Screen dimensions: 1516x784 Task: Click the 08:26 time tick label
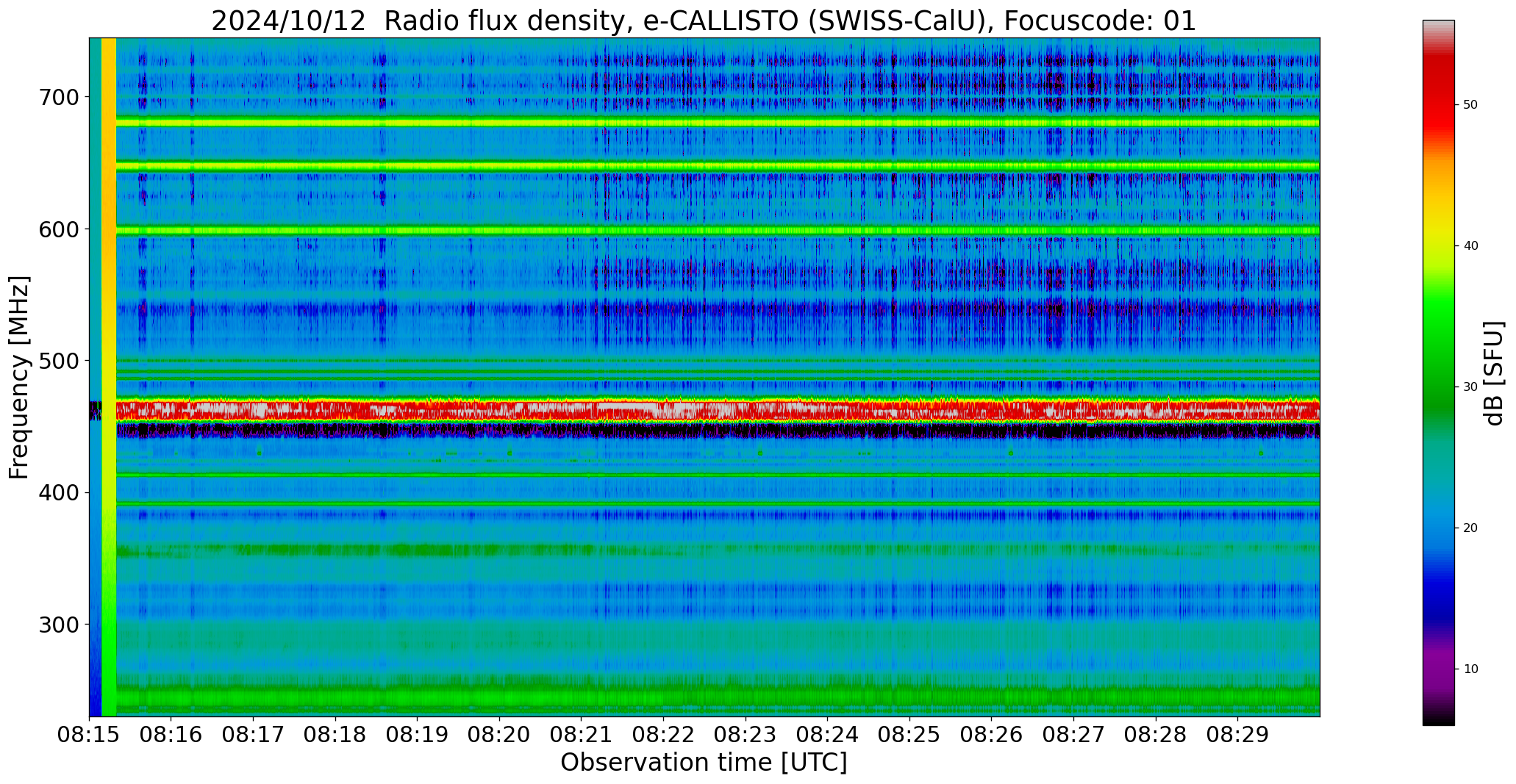point(991,736)
